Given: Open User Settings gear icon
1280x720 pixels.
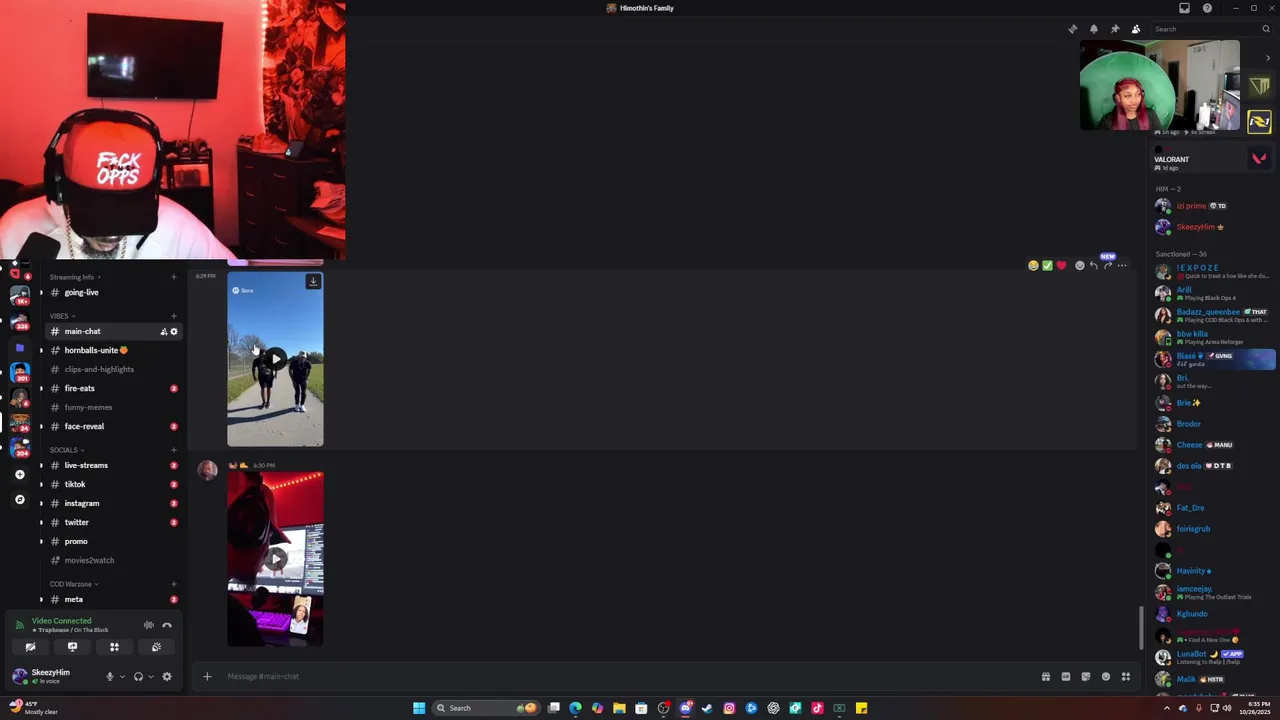Looking at the screenshot, I should pos(167,676).
